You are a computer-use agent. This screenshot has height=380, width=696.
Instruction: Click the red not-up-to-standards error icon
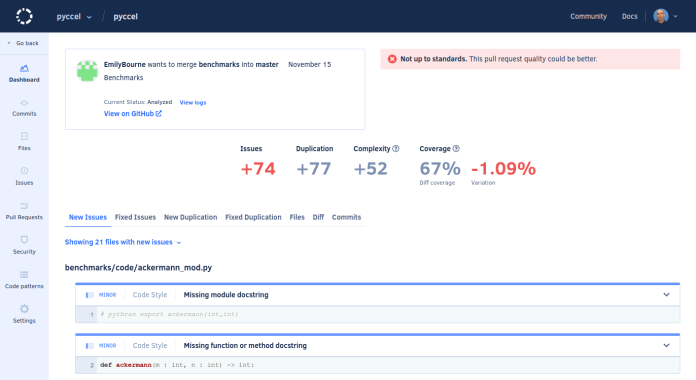click(392, 59)
